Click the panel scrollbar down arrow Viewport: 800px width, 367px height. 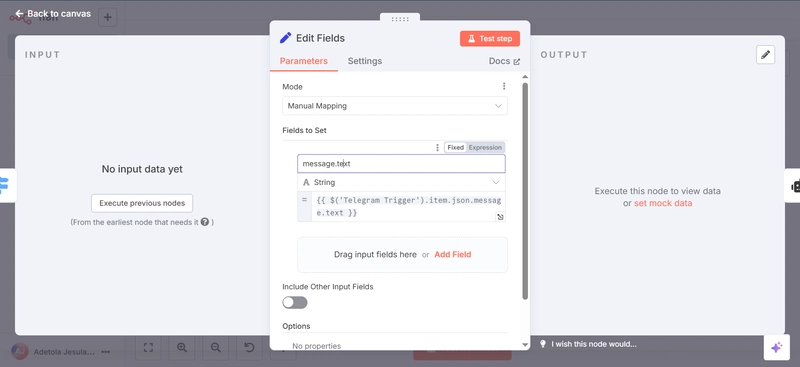[526, 345]
